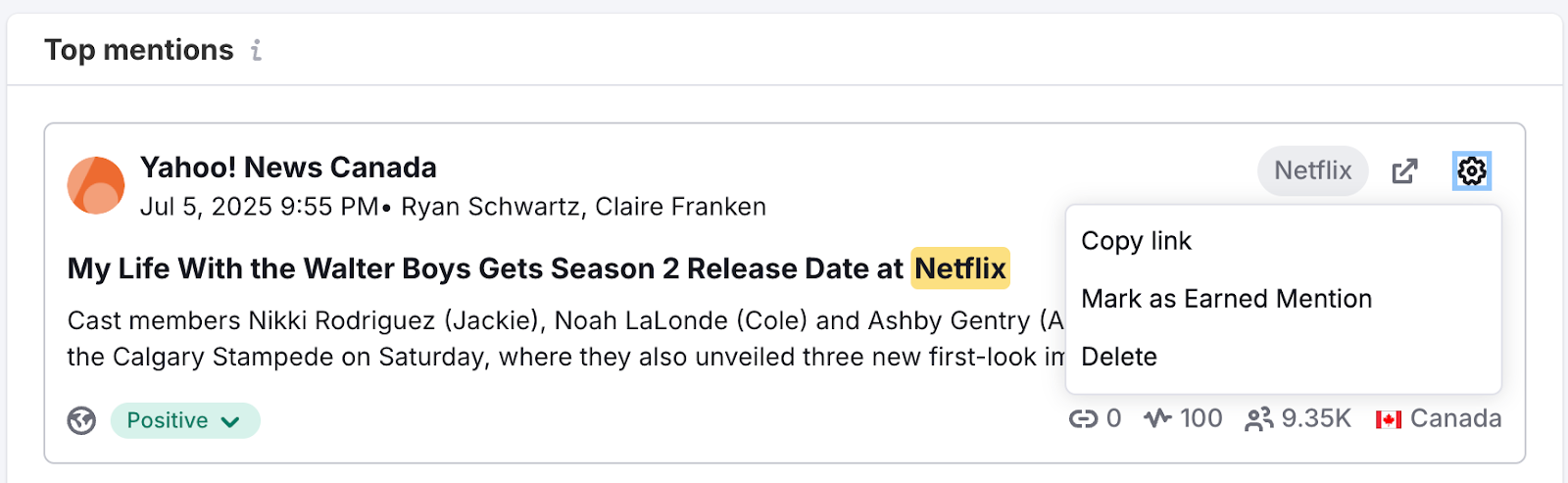
Task: Click the Canada country label
Action: 1455,419
